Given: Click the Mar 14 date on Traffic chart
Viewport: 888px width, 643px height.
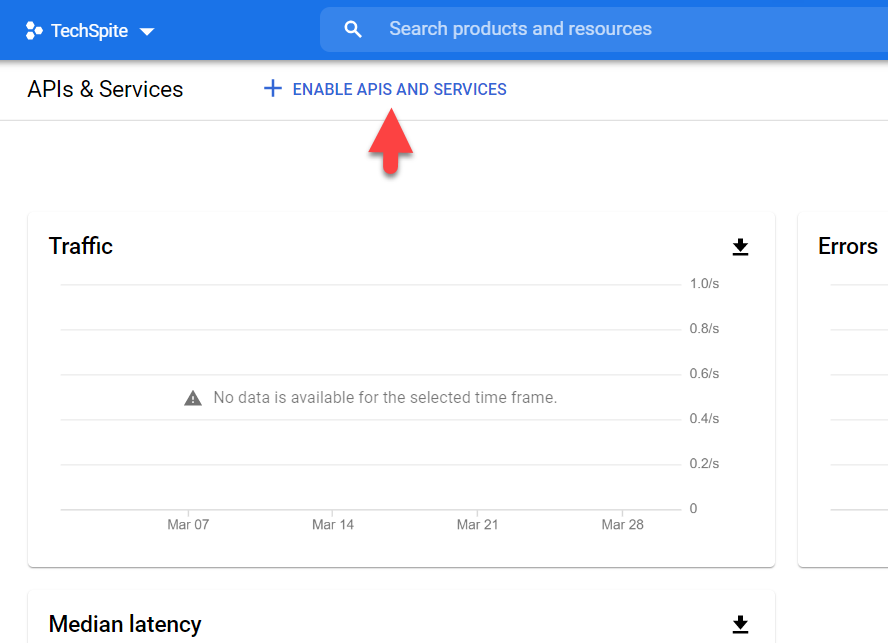Looking at the screenshot, I should [332, 524].
